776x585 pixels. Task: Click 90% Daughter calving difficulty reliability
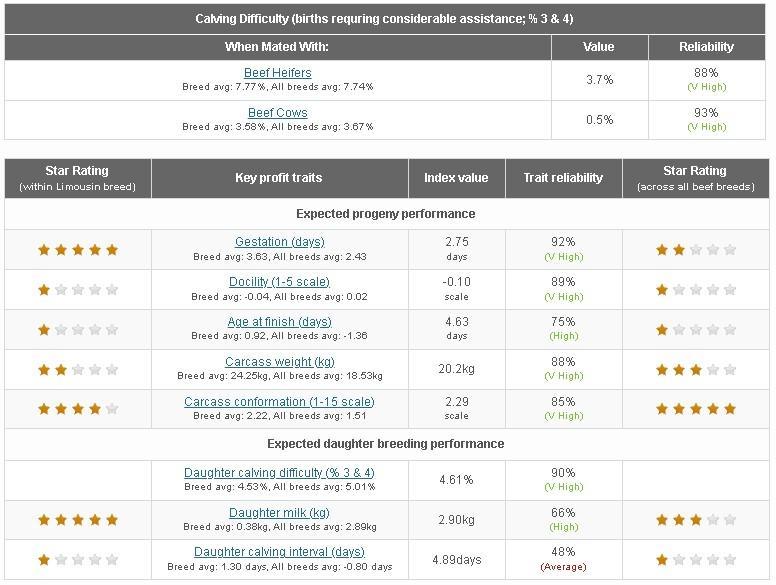click(x=563, y=479)
